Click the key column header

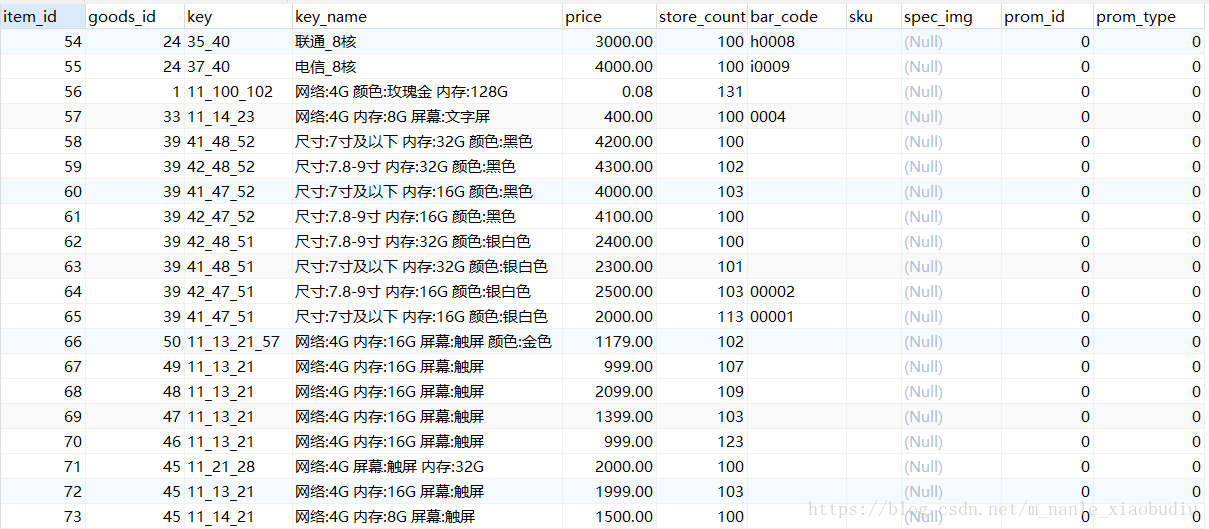(239, 16)
